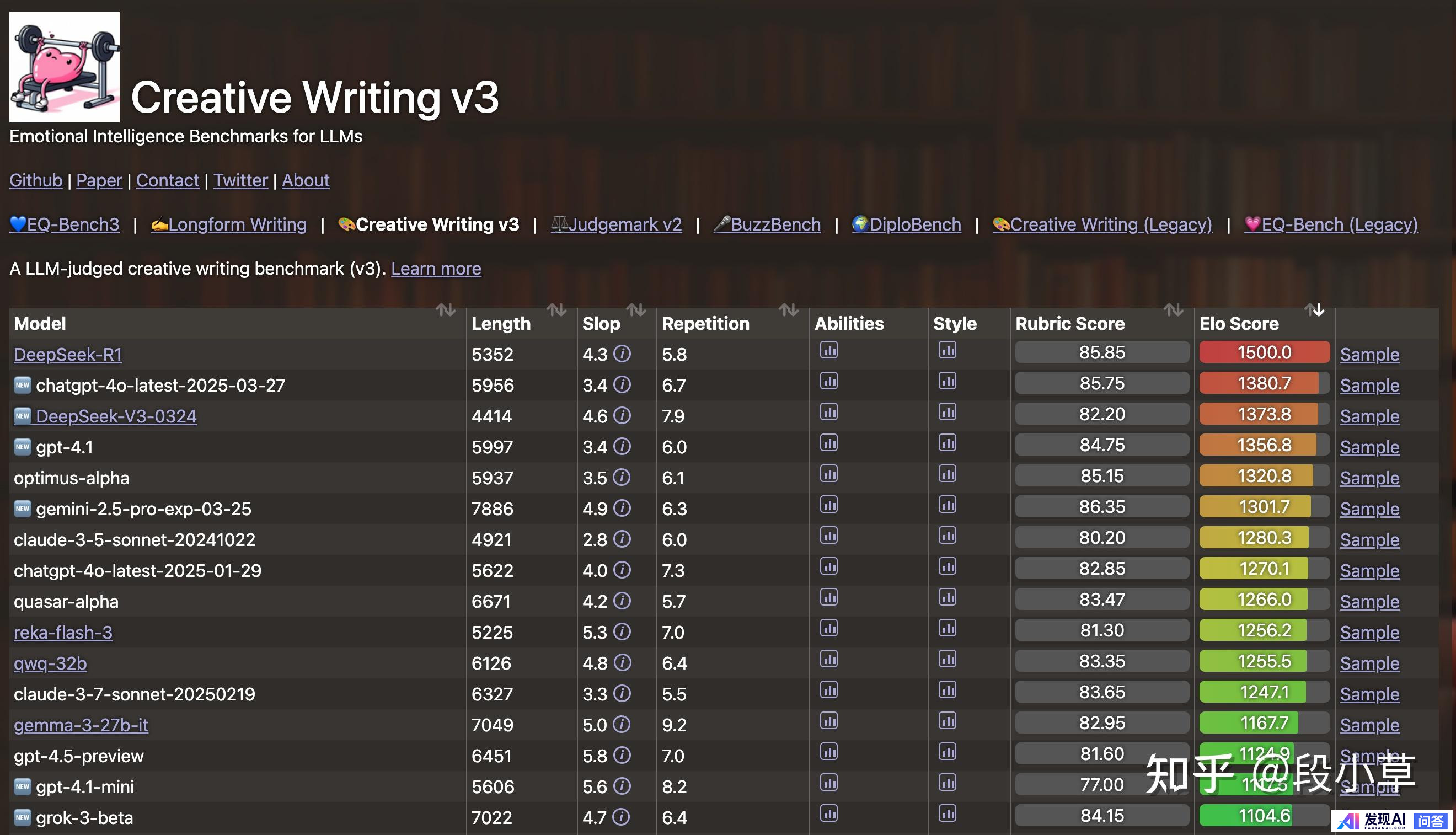This screenshot has height=835, width=1456.
Task: Open Abilities chart for grok-3-beta row
Action: pos(828,814)
